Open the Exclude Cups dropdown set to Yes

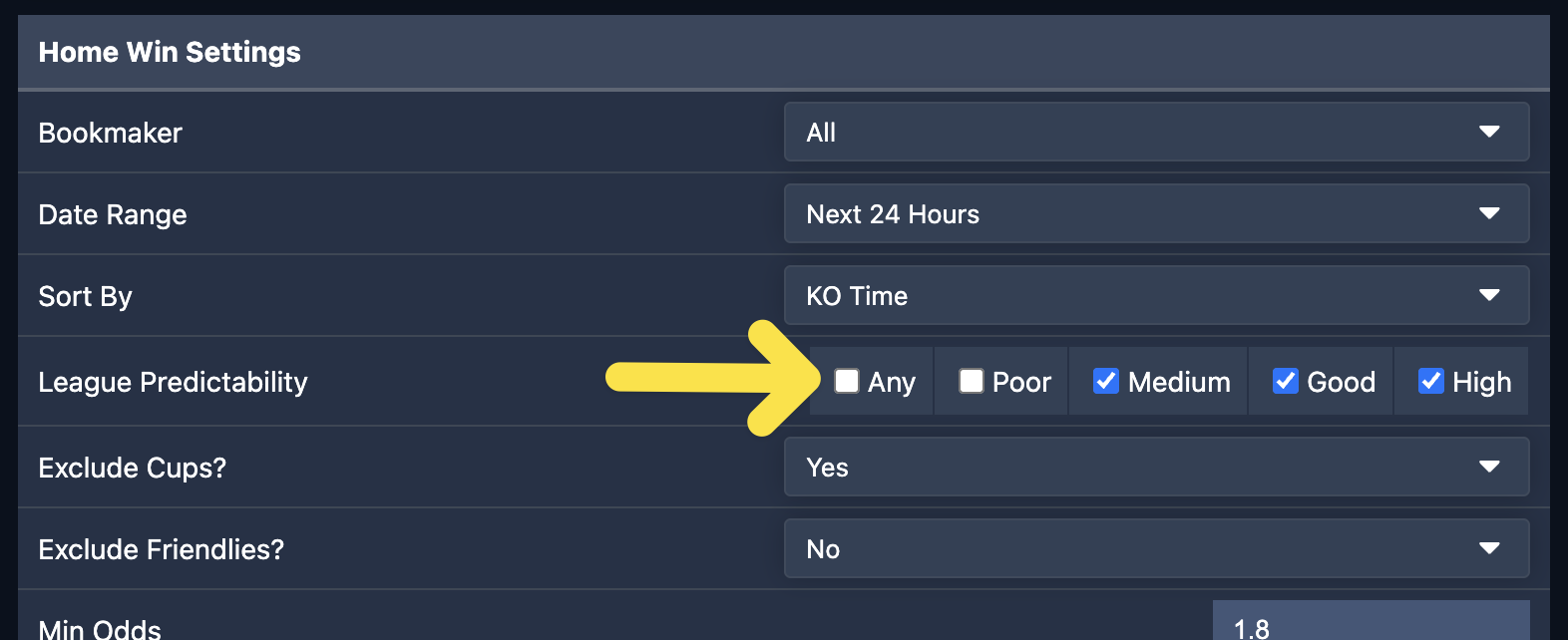[x=1155, y=467]
